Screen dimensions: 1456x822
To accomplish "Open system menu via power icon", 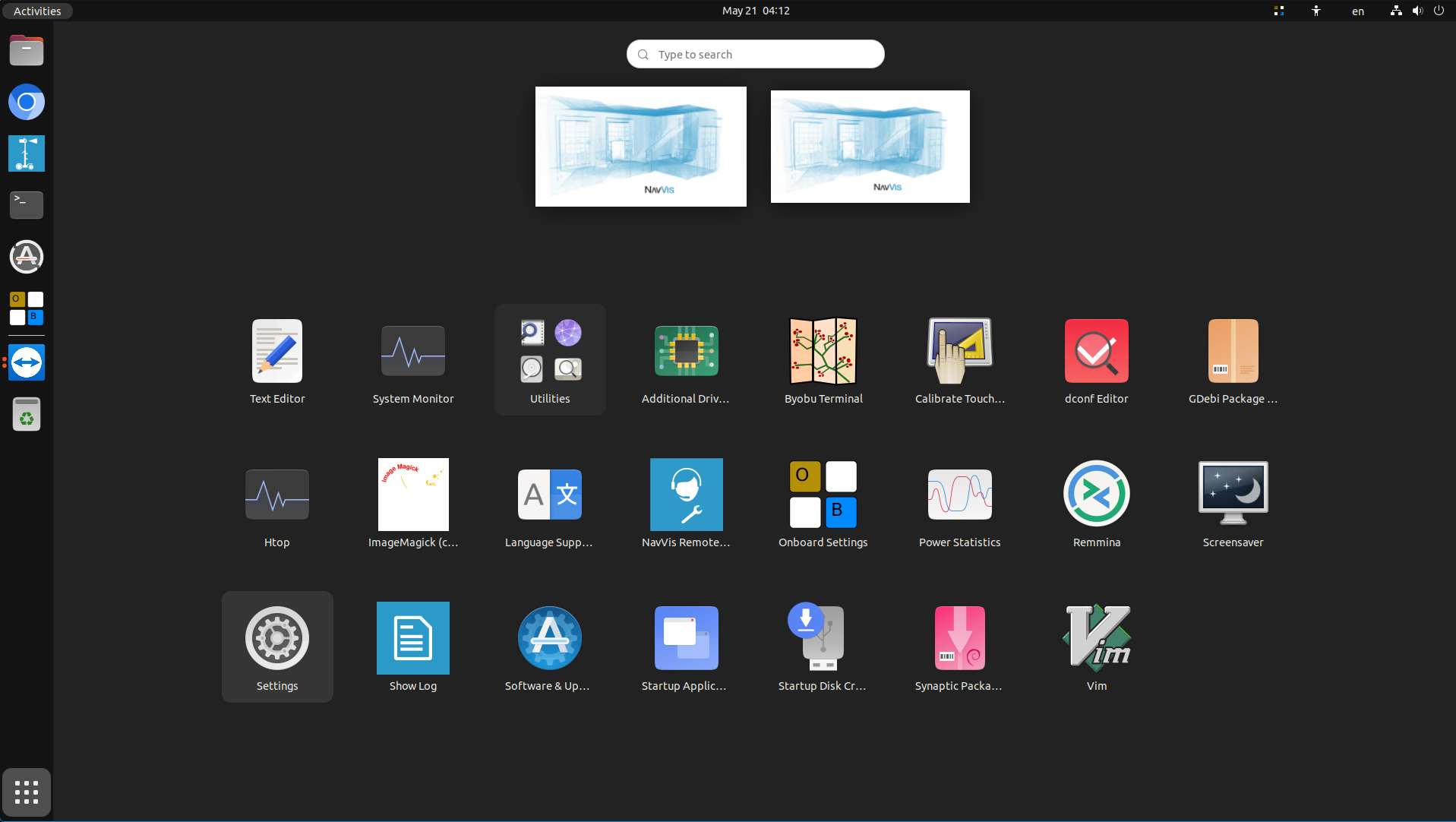I will click(x=1439, y=11).
